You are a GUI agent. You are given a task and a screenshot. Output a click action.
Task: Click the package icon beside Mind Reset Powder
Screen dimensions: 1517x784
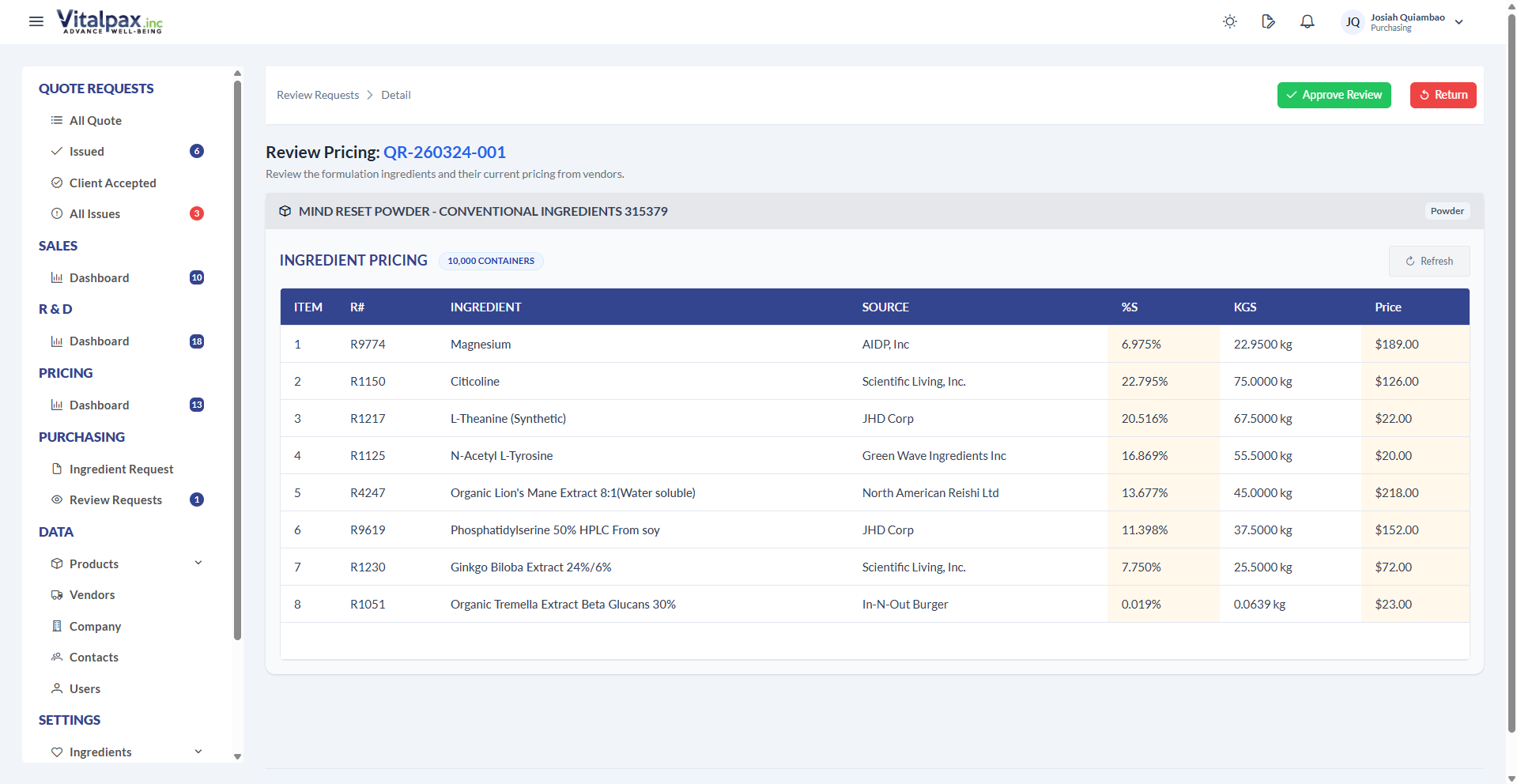(x=285, y=211)
